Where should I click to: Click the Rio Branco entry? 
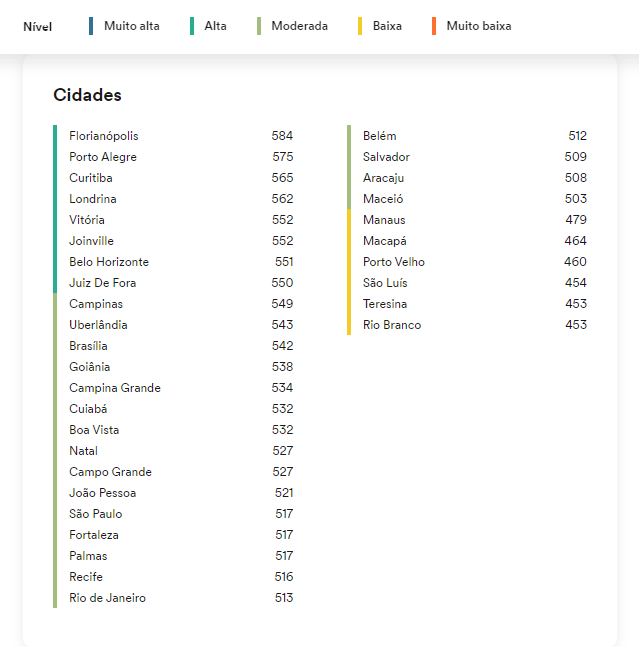click(x=392, y=325)
